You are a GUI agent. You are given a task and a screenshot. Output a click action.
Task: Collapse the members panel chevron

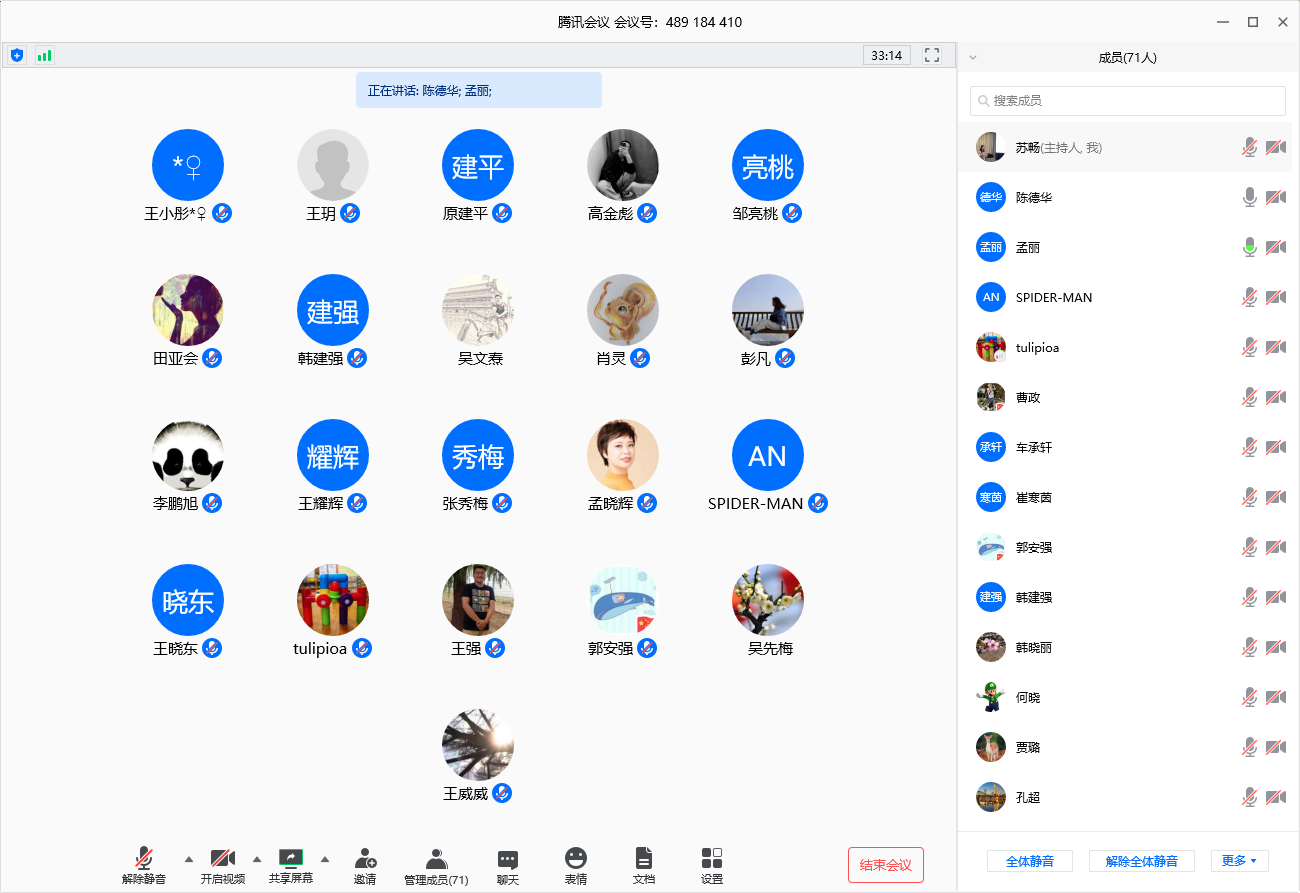[973, 57]
